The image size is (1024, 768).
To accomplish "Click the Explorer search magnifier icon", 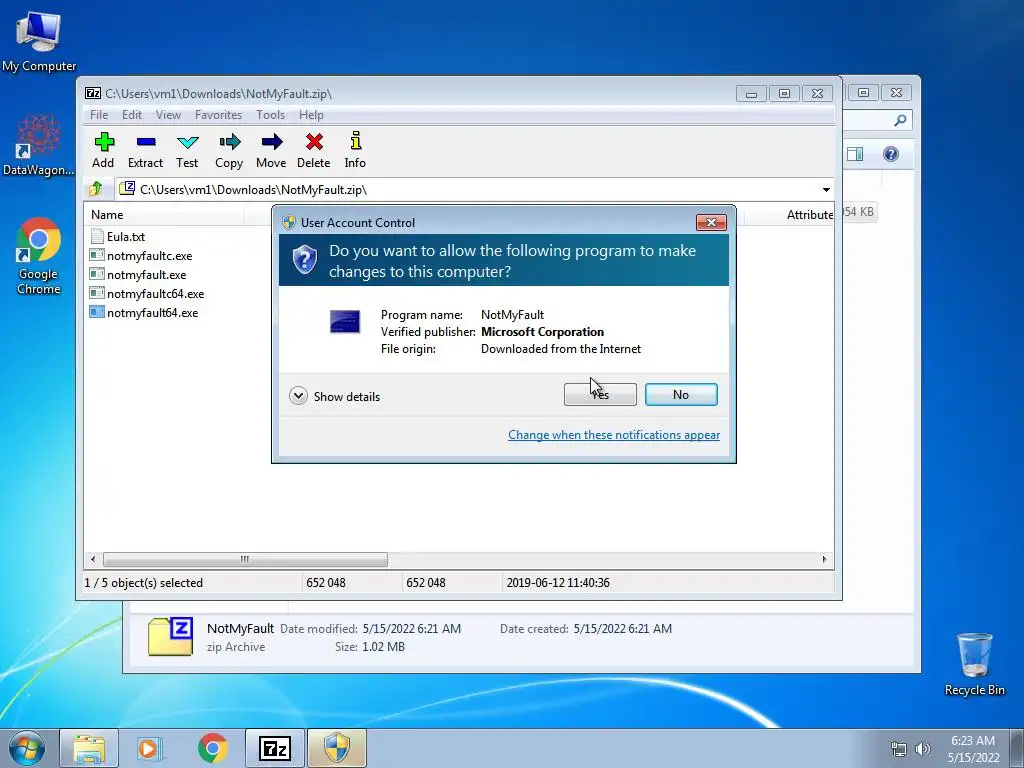I will tap(900, 120).
